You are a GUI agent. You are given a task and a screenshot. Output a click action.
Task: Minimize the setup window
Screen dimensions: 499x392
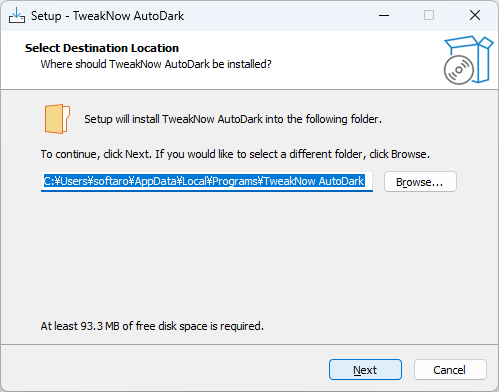(384, 15)
